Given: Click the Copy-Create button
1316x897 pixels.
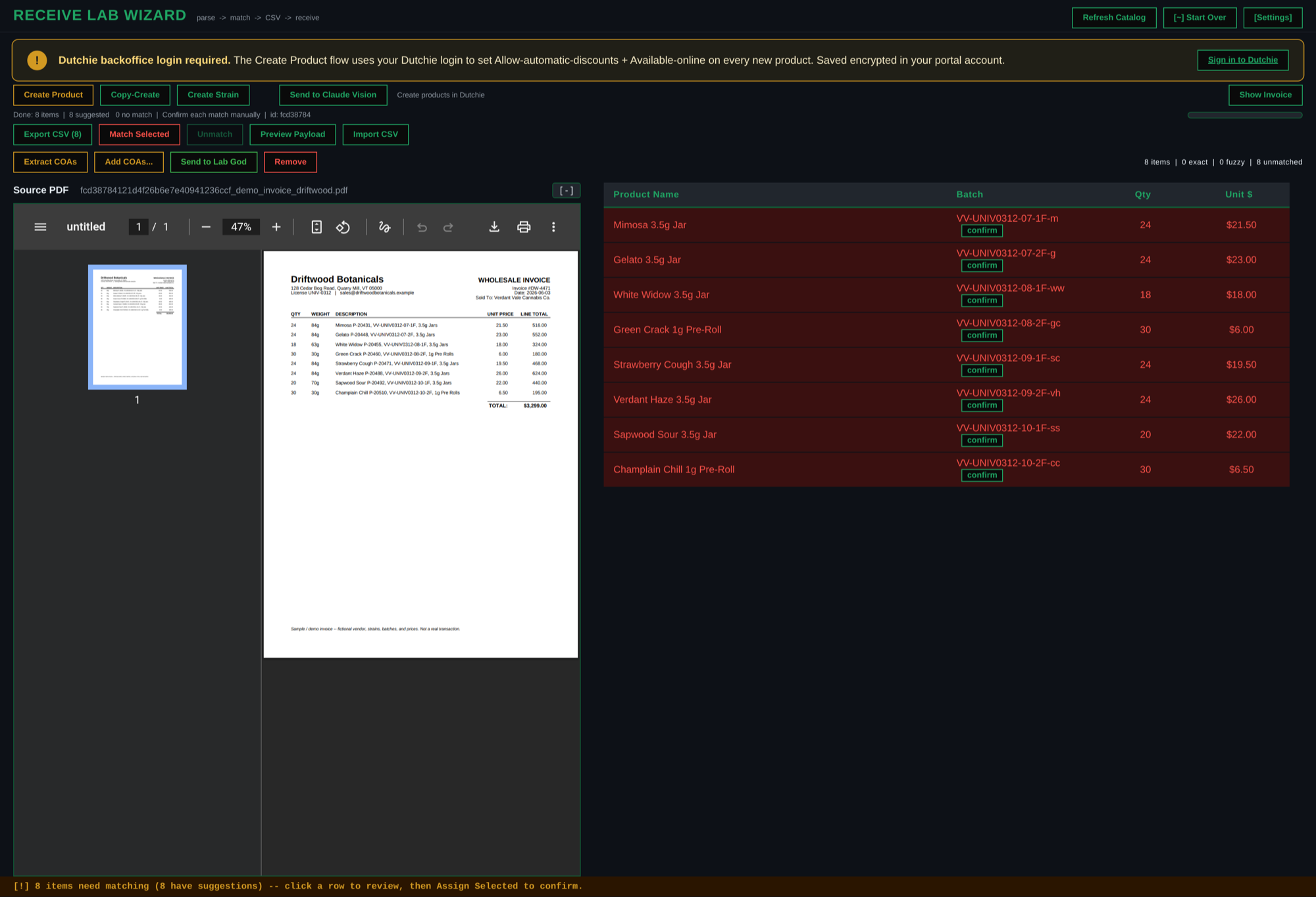Looking at the screenshot, I should pyautogui.click(x=135, y=95).
